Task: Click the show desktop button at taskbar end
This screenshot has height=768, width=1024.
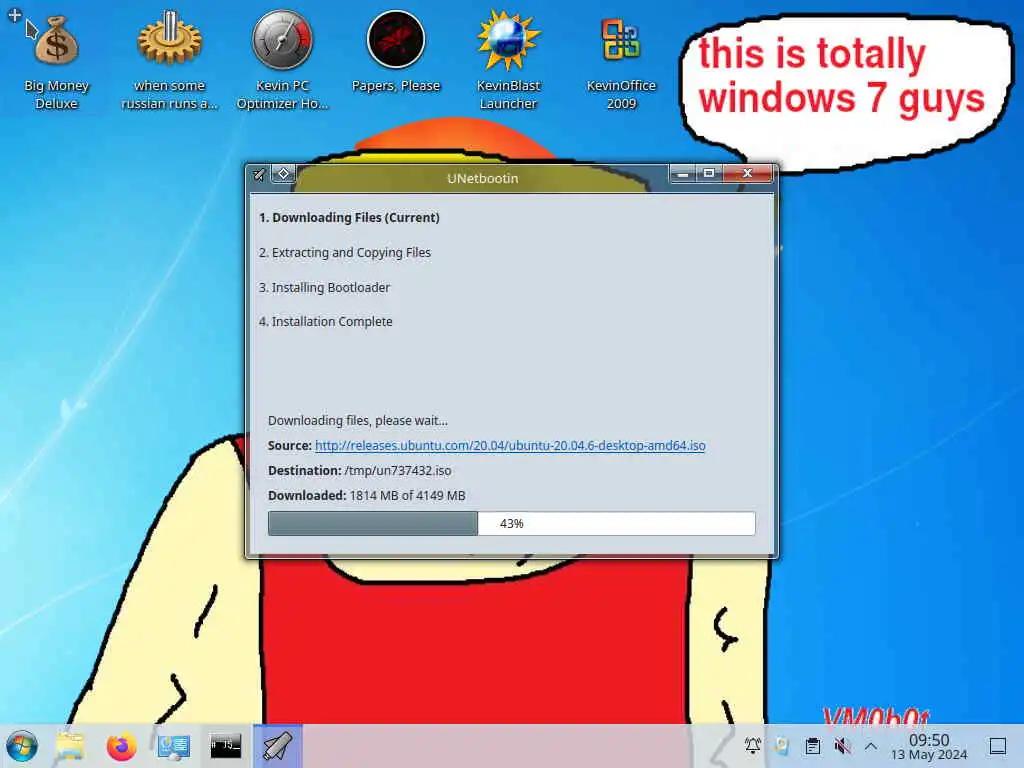Action: (998, 746)
